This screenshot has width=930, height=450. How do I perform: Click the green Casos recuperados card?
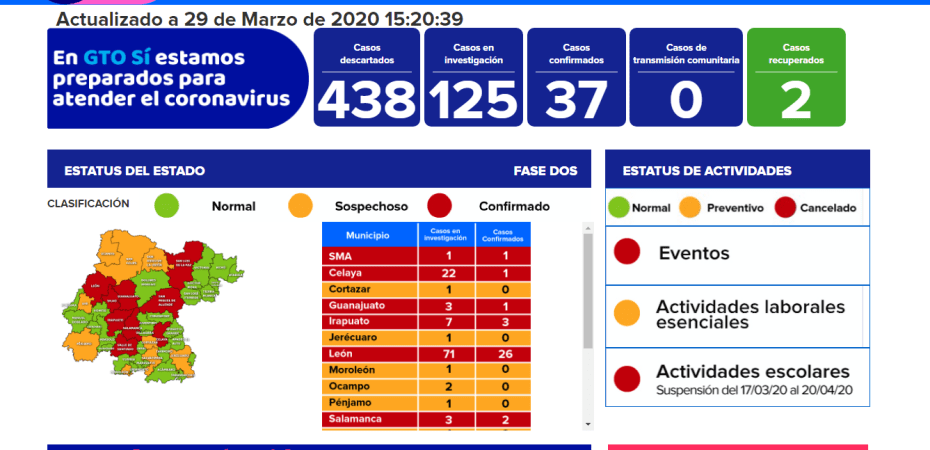[x=796, y=77]
